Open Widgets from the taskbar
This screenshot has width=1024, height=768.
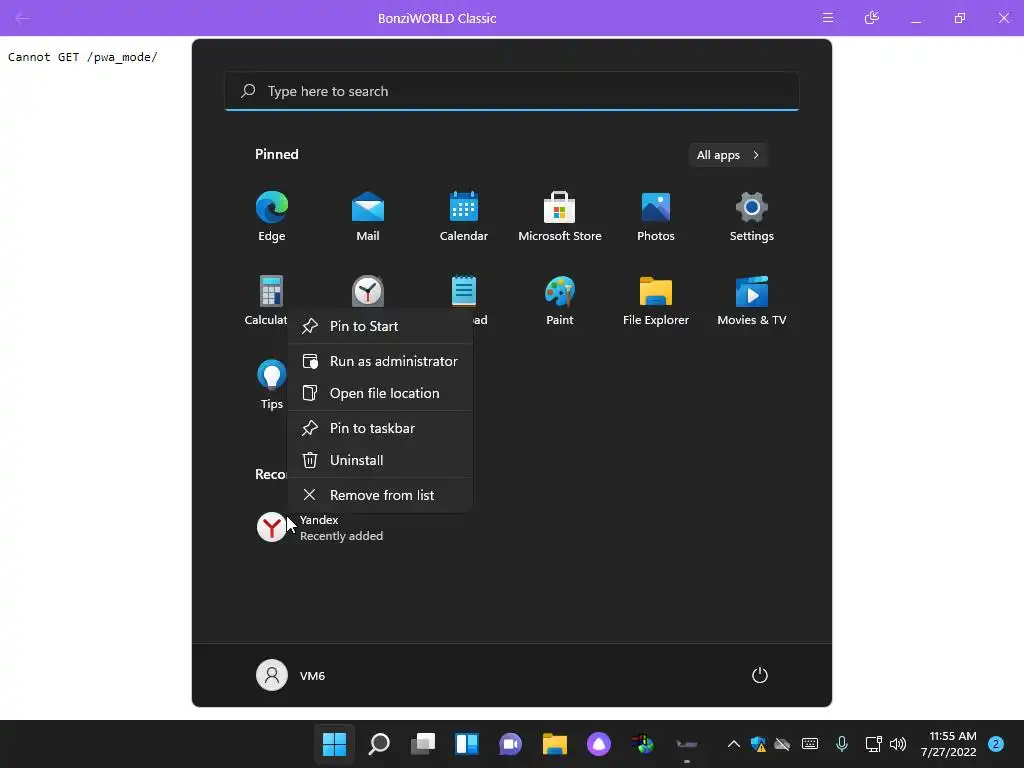click(467, 743)
